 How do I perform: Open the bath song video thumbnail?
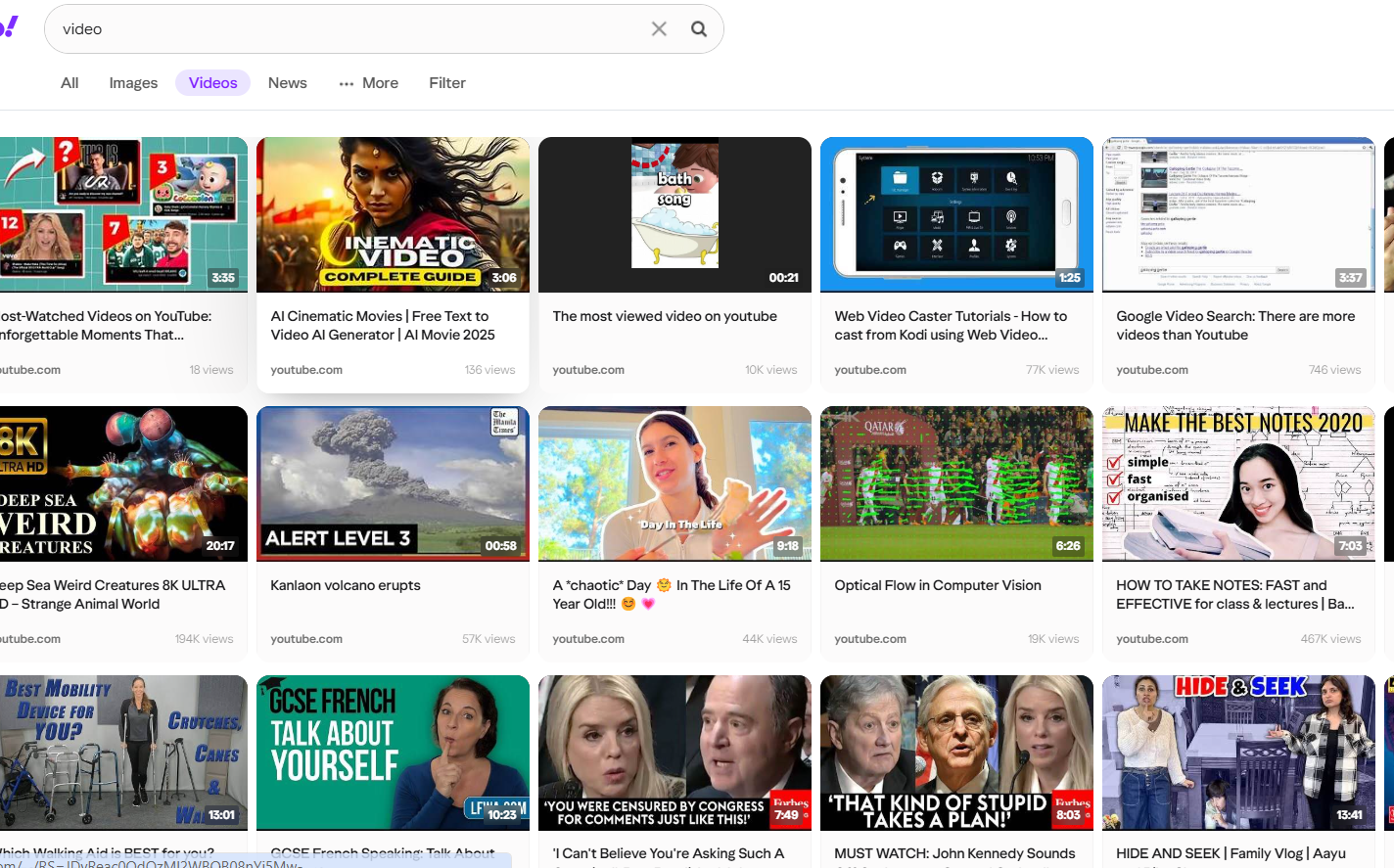(x=674, y=214)
